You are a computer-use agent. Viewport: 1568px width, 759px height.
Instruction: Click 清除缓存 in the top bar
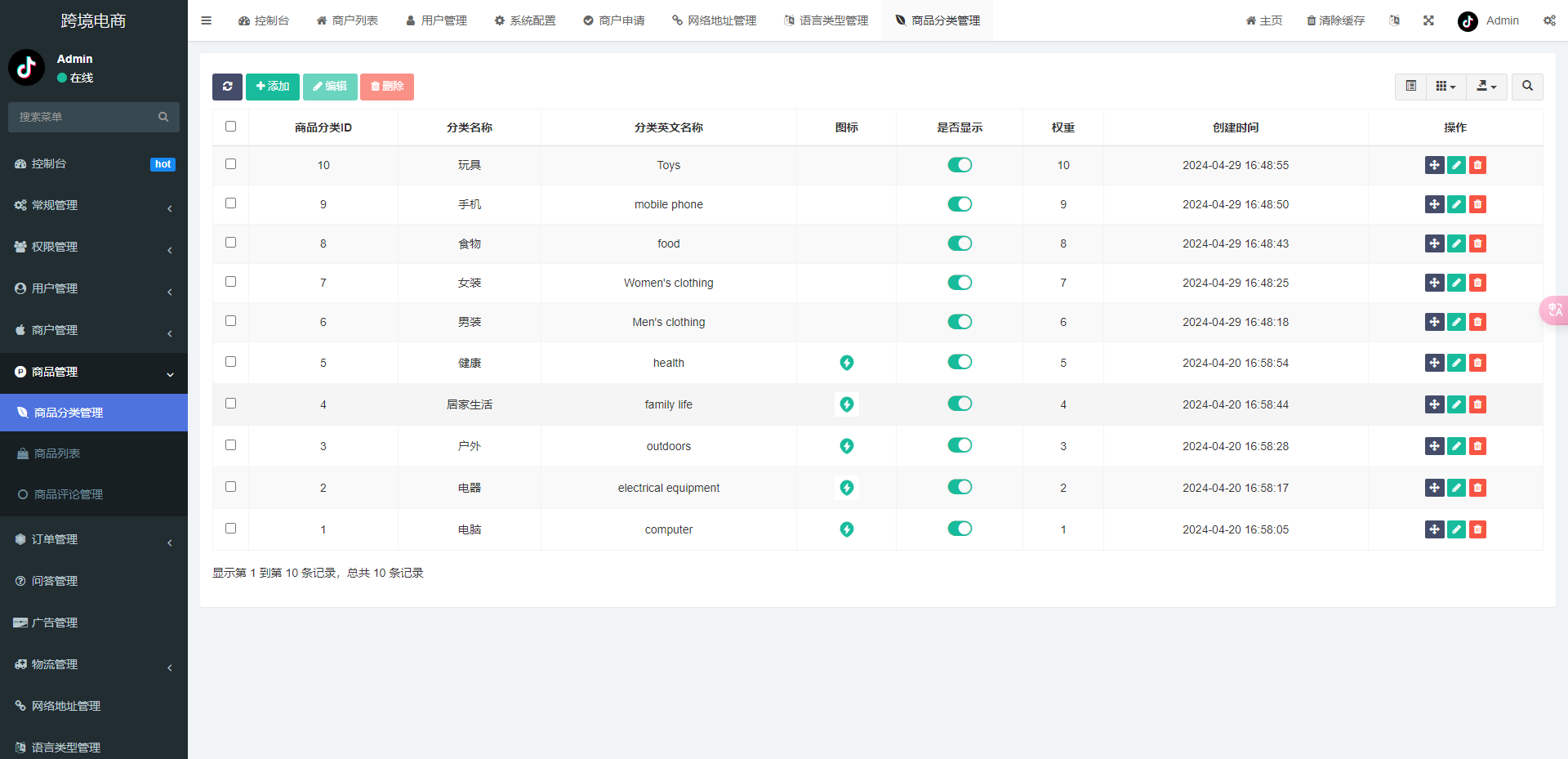click(1336, 20)
